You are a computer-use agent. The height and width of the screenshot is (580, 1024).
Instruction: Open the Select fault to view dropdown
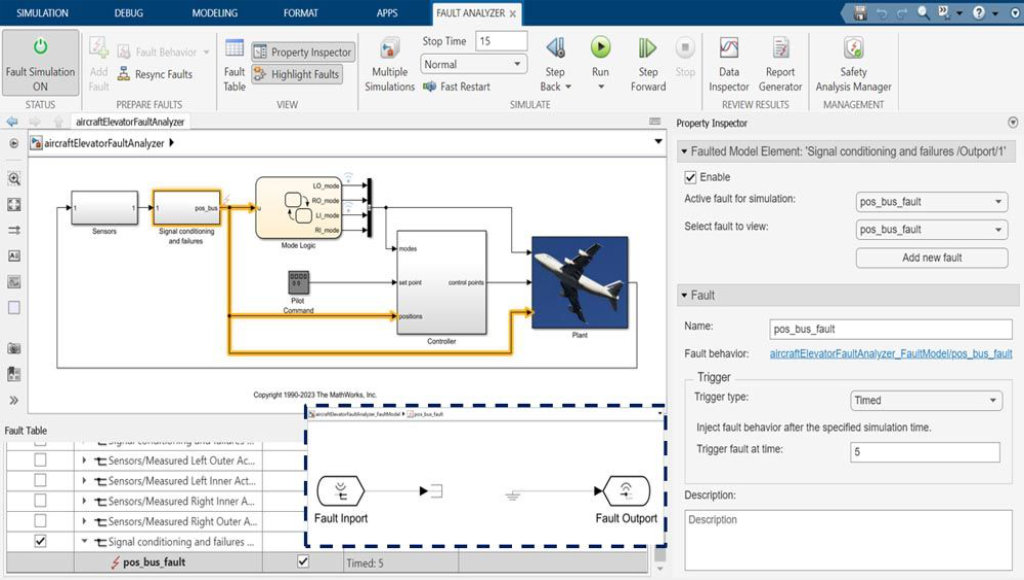[x=931, y=229]
